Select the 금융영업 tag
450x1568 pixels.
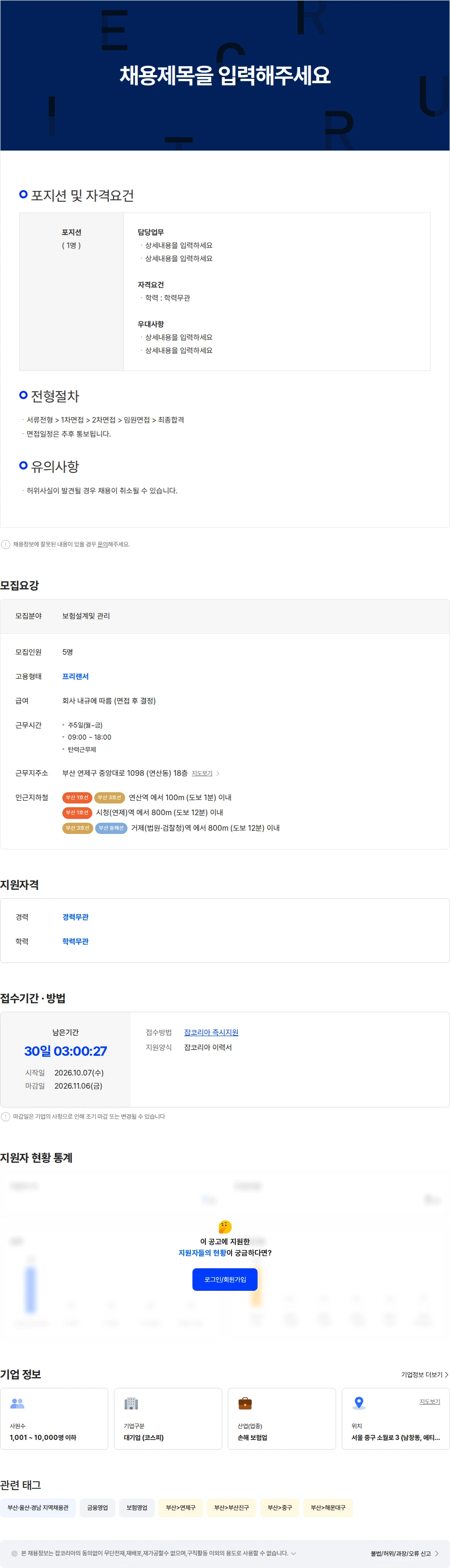pyautogui.click(x=97, y=1507)
